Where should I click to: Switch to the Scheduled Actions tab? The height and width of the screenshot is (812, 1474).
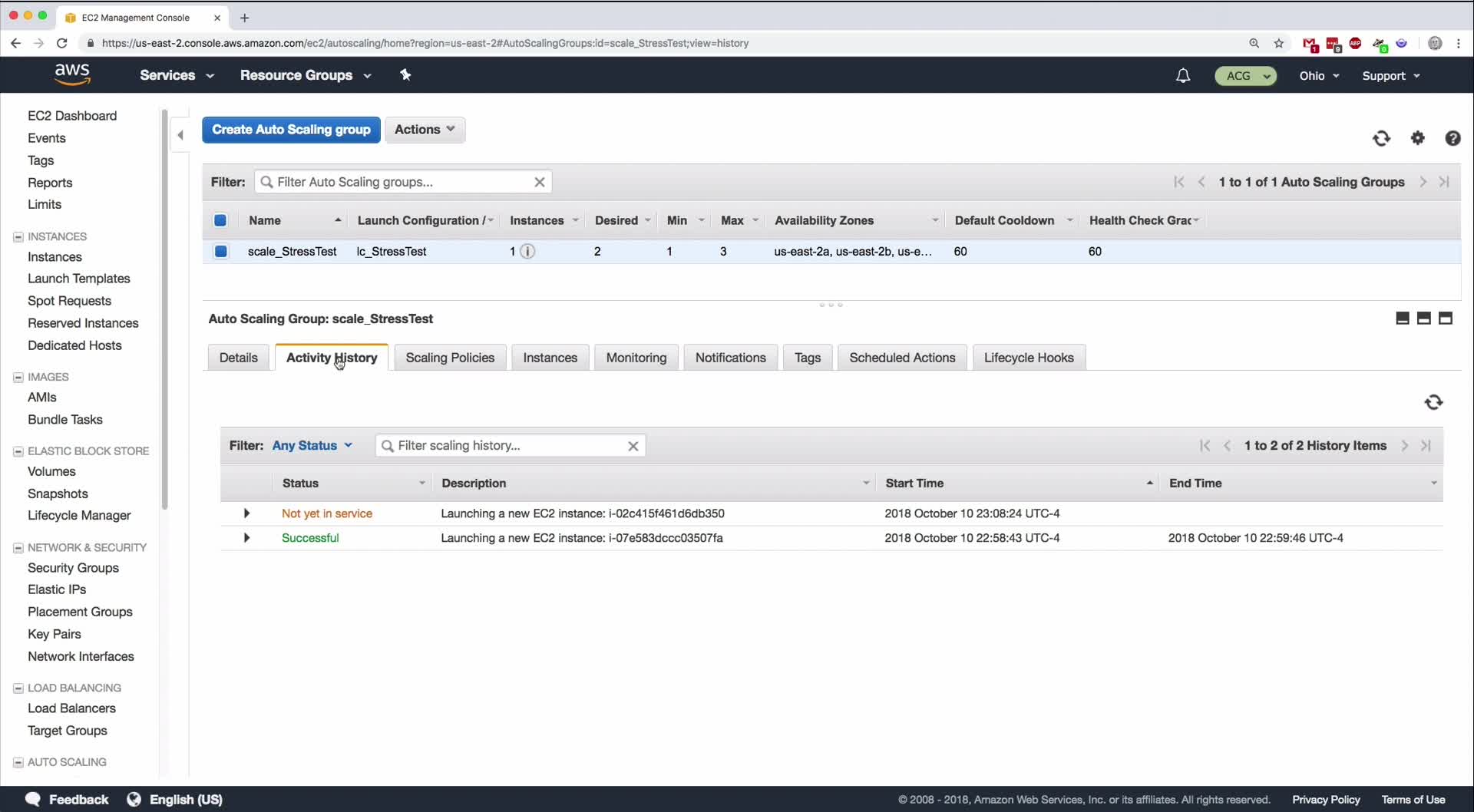point(902,358)
